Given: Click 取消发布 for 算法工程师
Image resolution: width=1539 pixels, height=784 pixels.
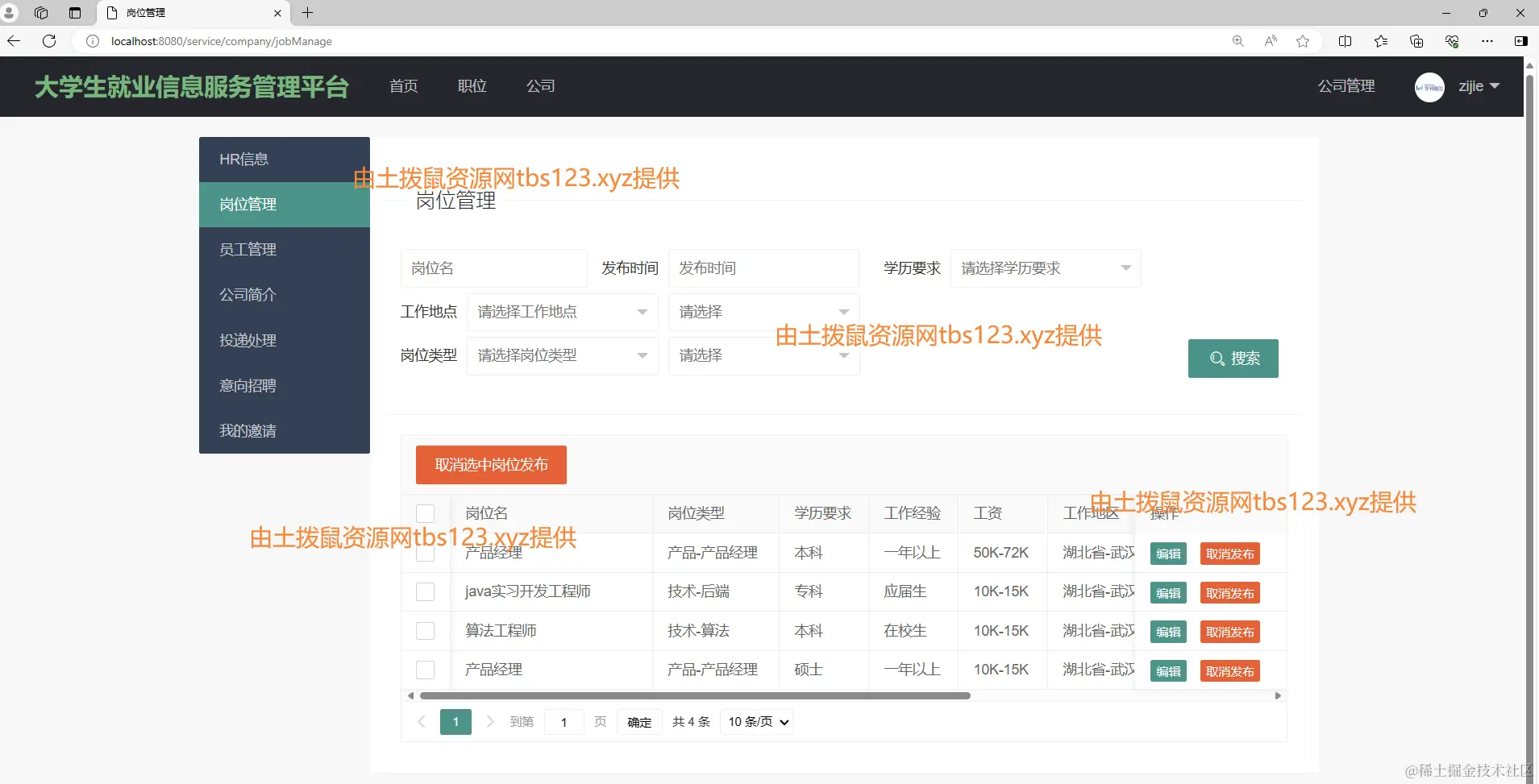Looking at the screenshot, I should (1229, 632).
